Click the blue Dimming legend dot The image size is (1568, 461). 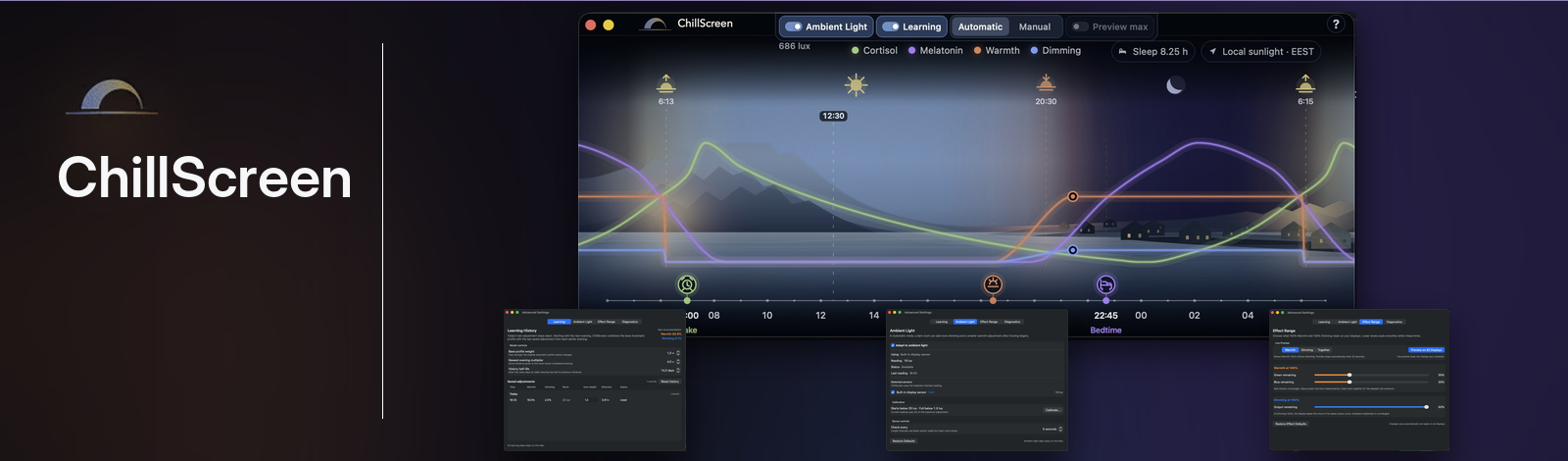1034,50
